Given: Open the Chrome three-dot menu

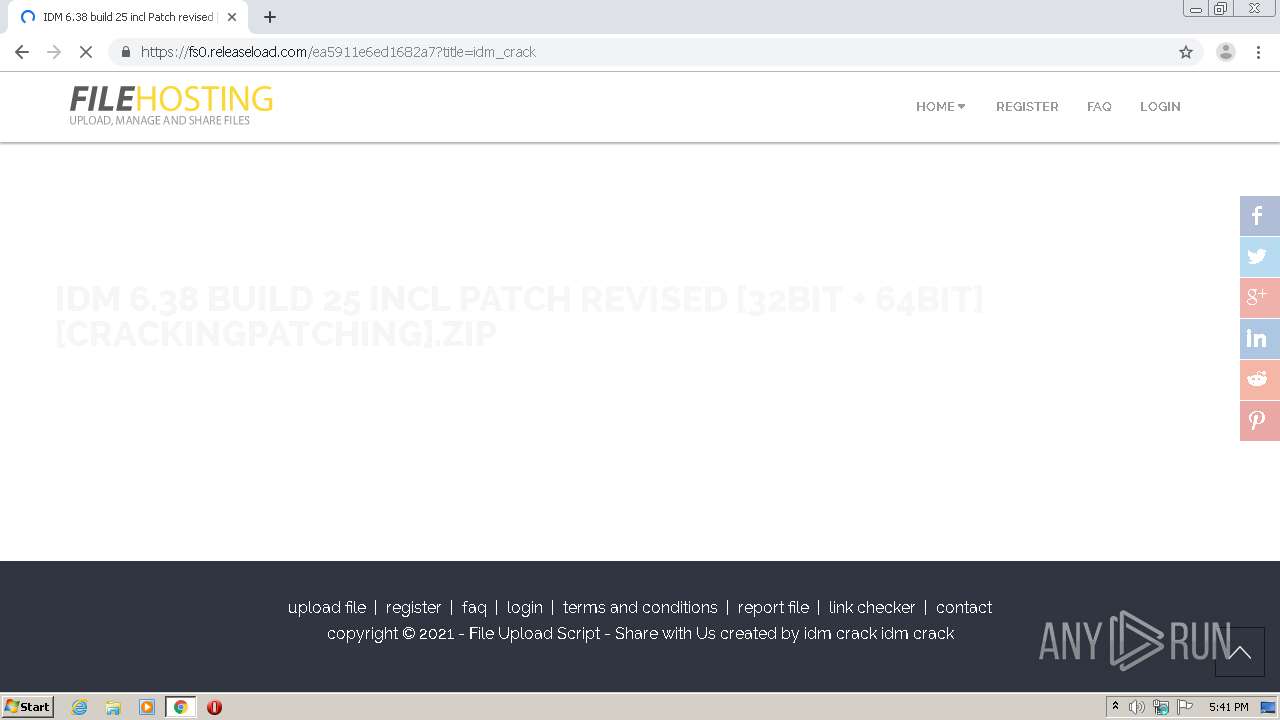Looking at the screenshot, I should [1259, 52].
